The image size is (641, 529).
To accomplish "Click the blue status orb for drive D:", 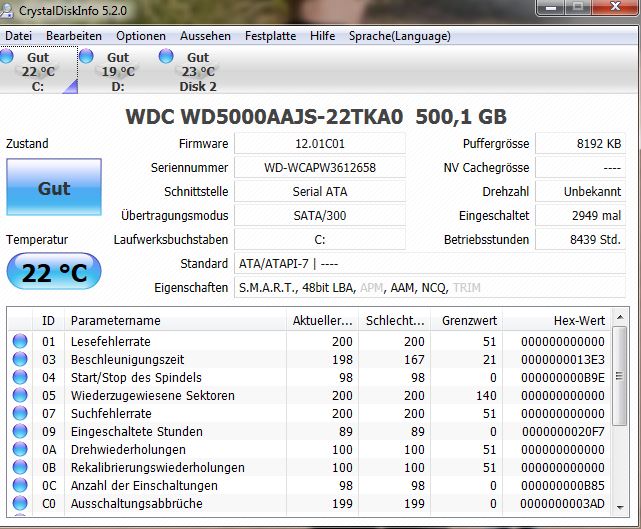I will [86, 56].
